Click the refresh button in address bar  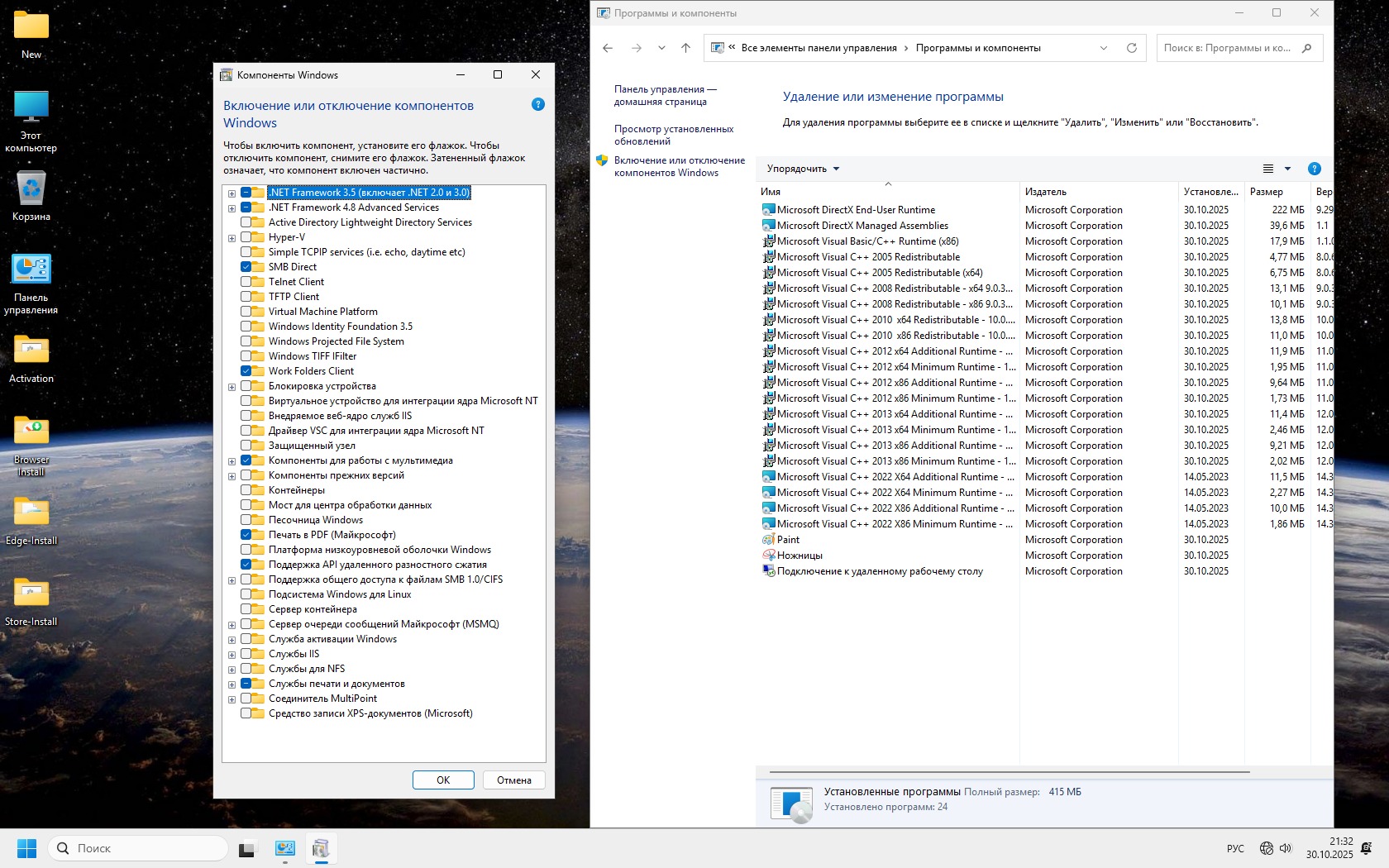tap(1131, 48)
